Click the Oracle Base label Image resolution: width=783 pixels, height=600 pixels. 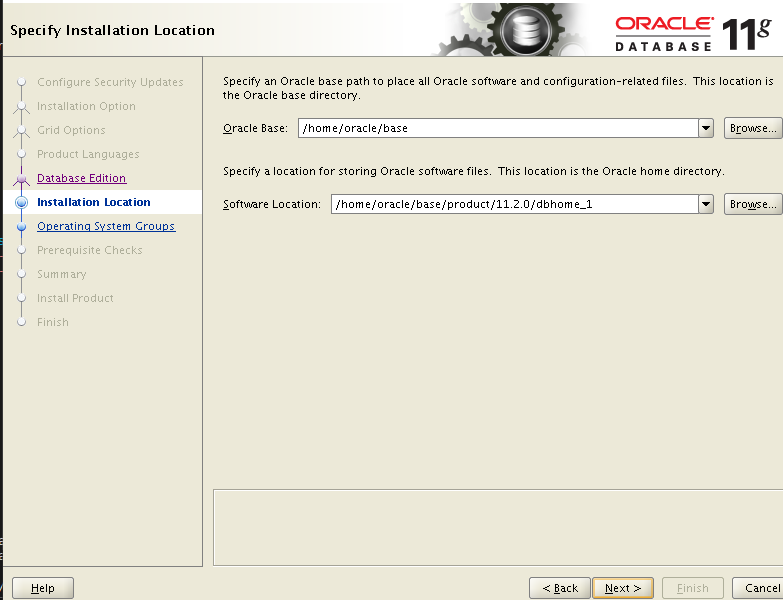255,128
